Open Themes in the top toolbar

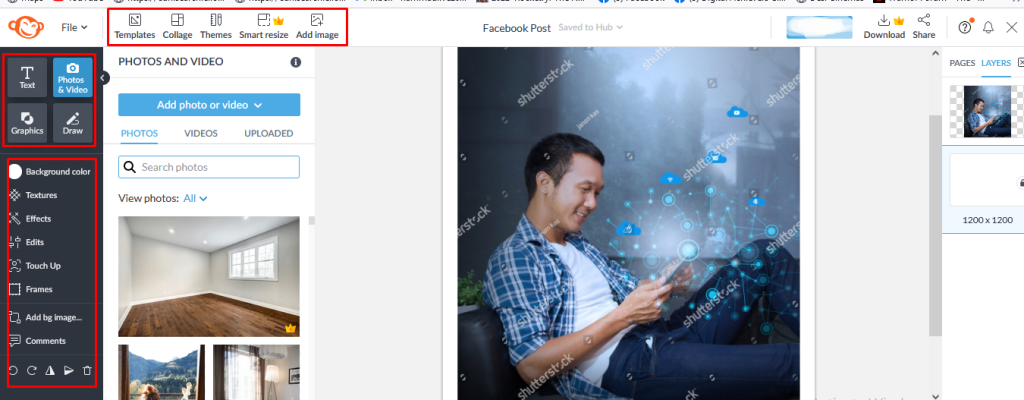[x=216, y=27]
